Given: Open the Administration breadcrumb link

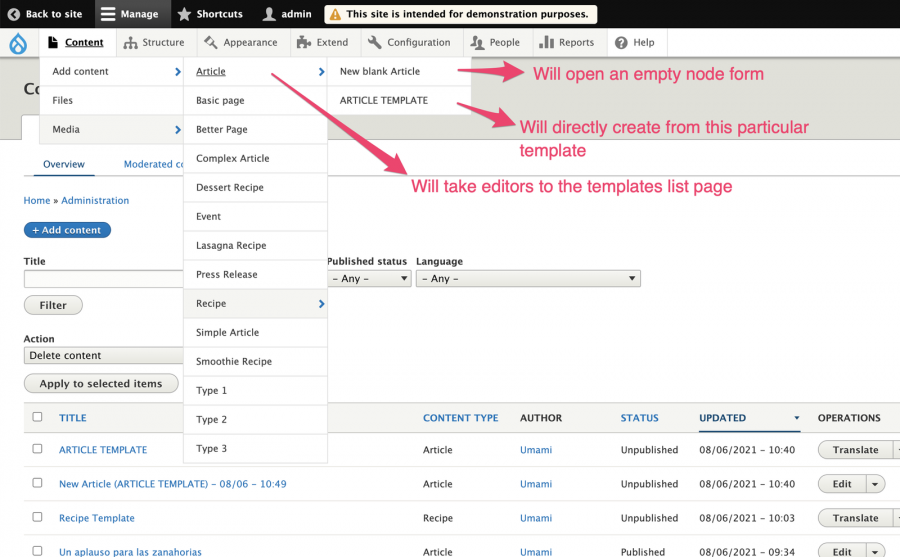Looking at the screenshot, I should [95, 200].
